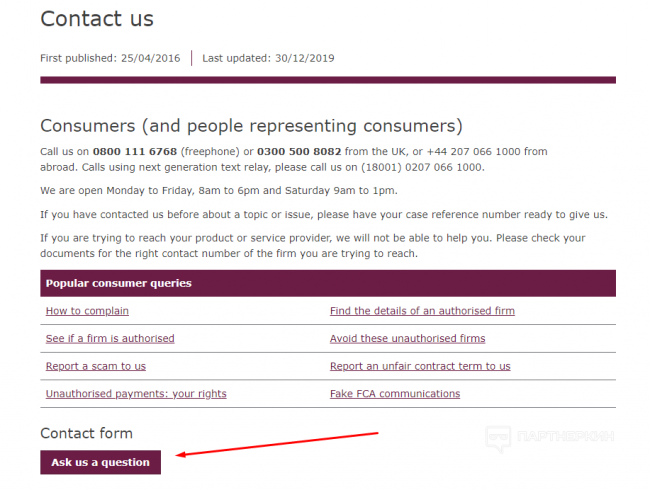Click the chat bubble watermark icon
Viewport: 650px width, 490px height.
point(499,438)
